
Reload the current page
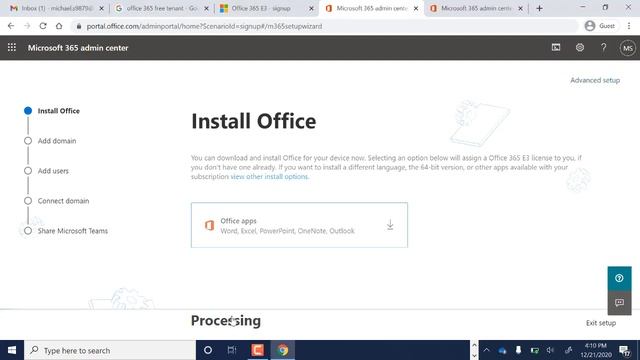[43, 26]
